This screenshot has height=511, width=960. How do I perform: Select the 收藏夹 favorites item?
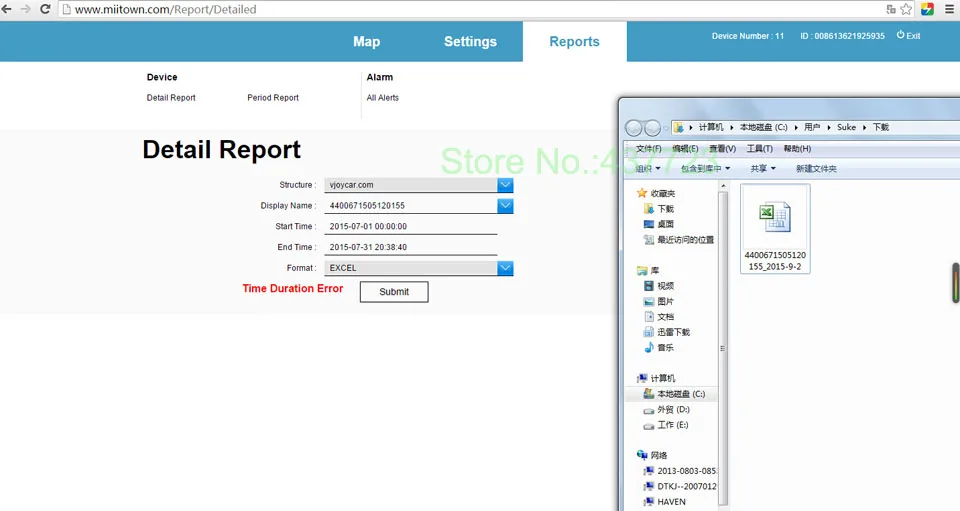pyautogui.click(x=656, y=193)
